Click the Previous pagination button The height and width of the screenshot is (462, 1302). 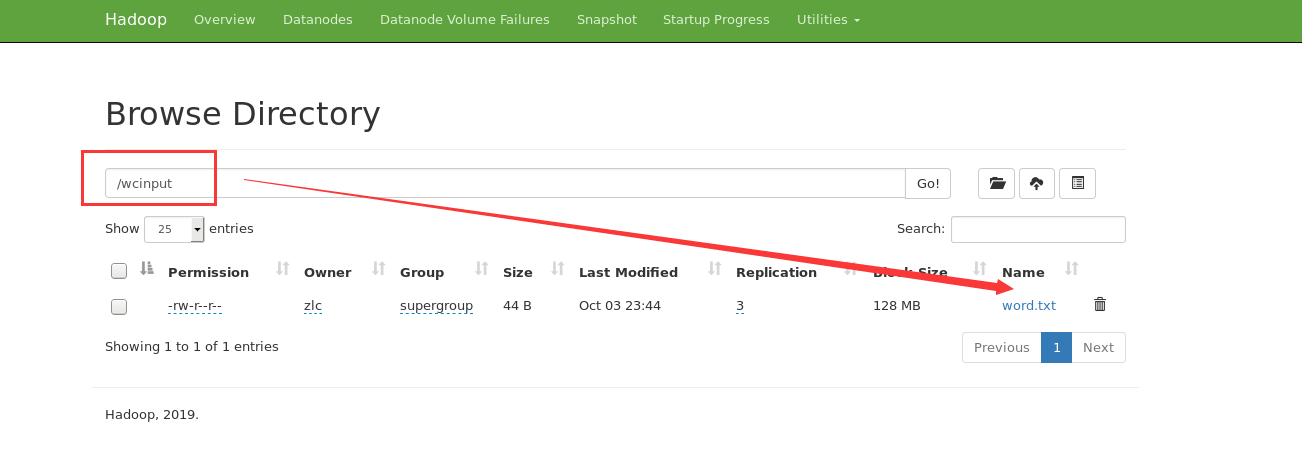tap(1002, 348)
